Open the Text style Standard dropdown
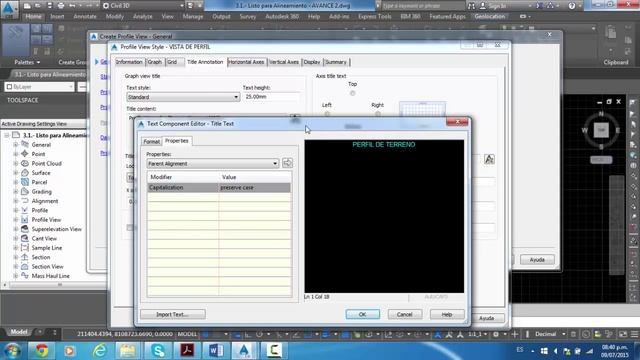 pos(183,97)
